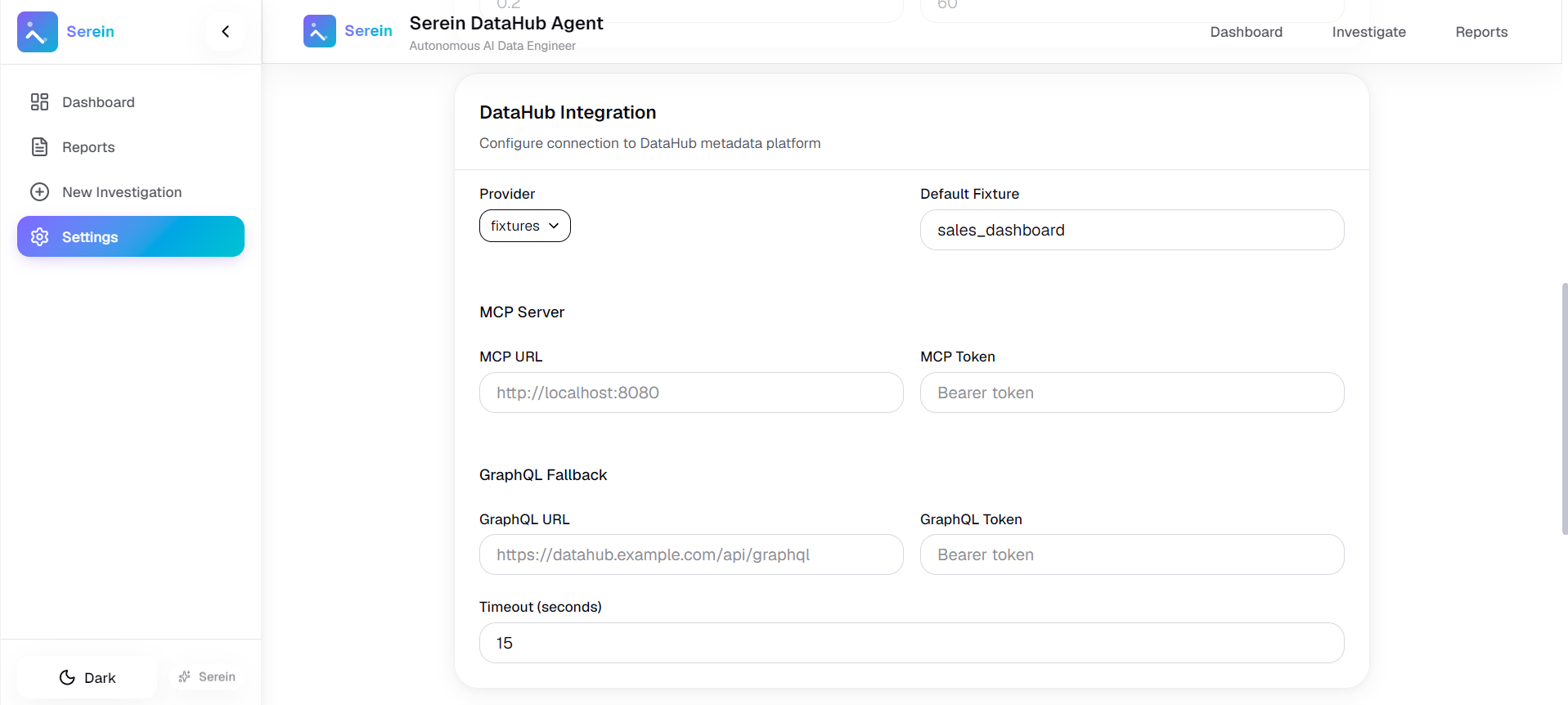Go to Dashboard in the top navigation

tap(1247, 32)
